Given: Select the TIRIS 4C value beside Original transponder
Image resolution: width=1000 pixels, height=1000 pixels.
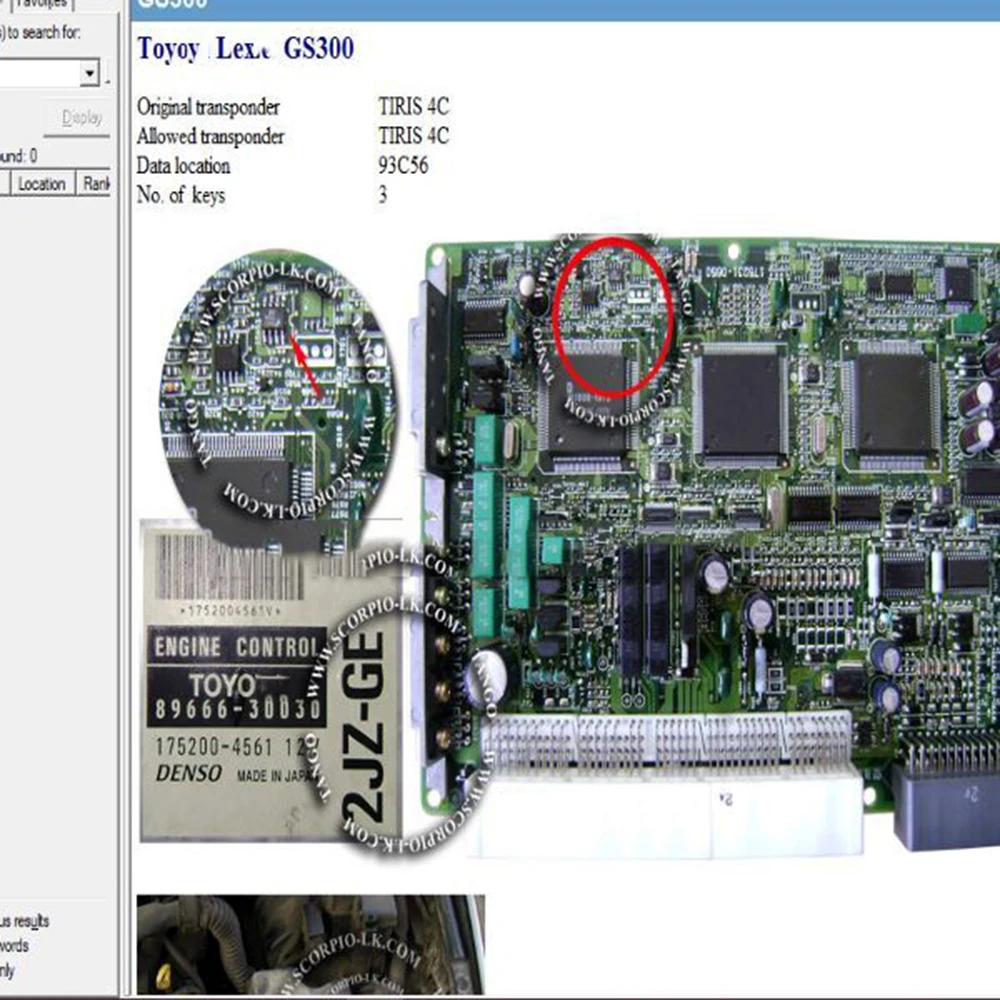Looking at the screenshot, I should (413, 106).
